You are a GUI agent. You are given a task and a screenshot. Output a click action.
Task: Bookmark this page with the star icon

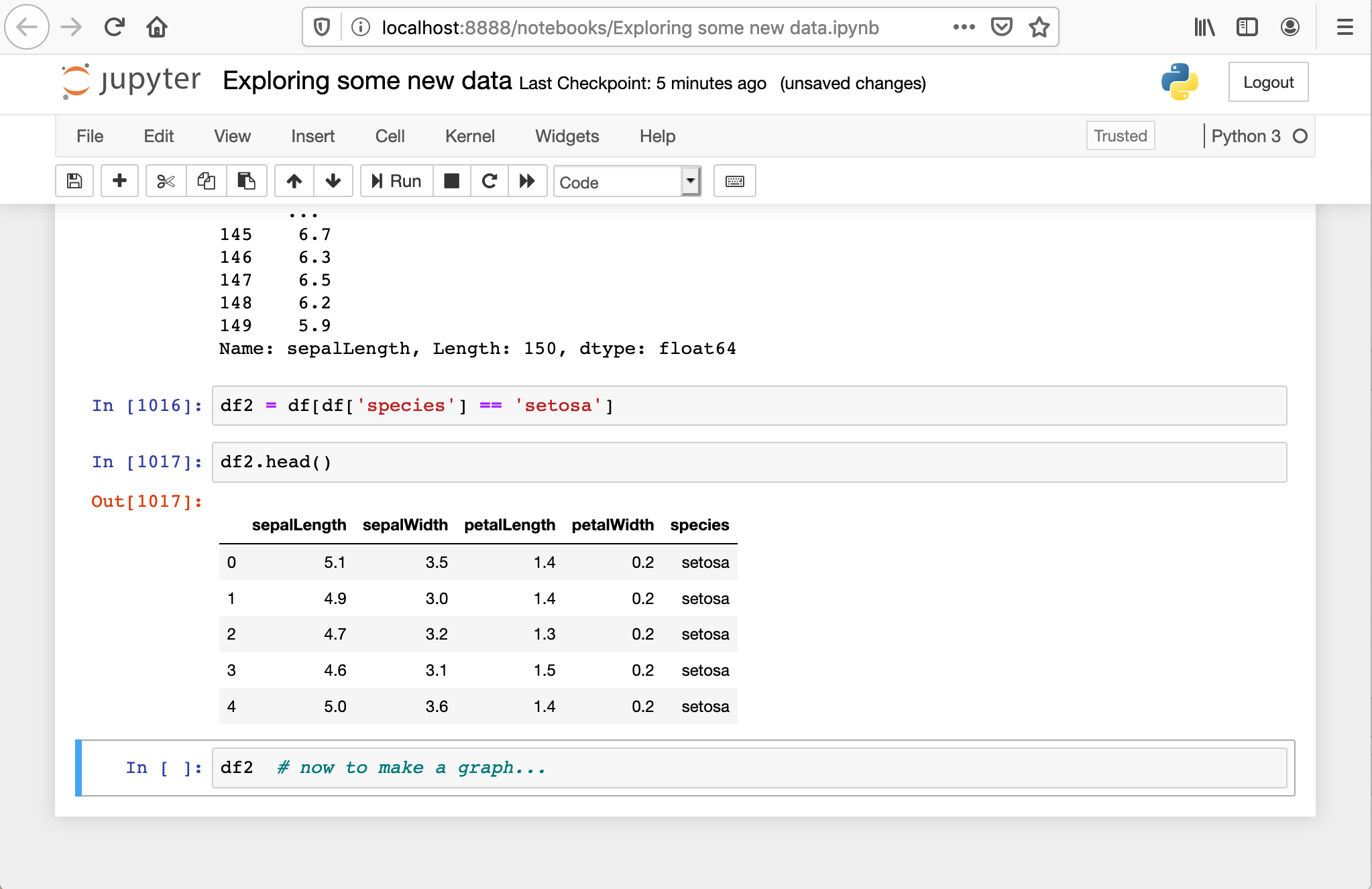1039,27
